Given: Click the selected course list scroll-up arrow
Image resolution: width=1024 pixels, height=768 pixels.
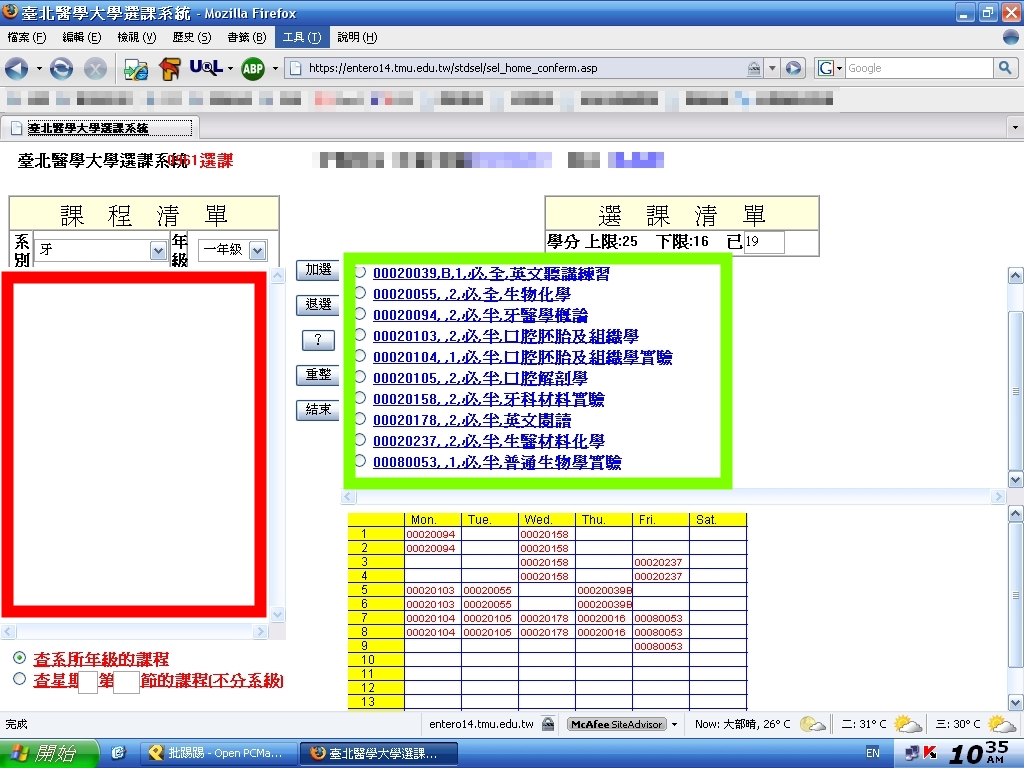Looking at the screenshot, I should pyautogui.click(x=1015, y=275).
